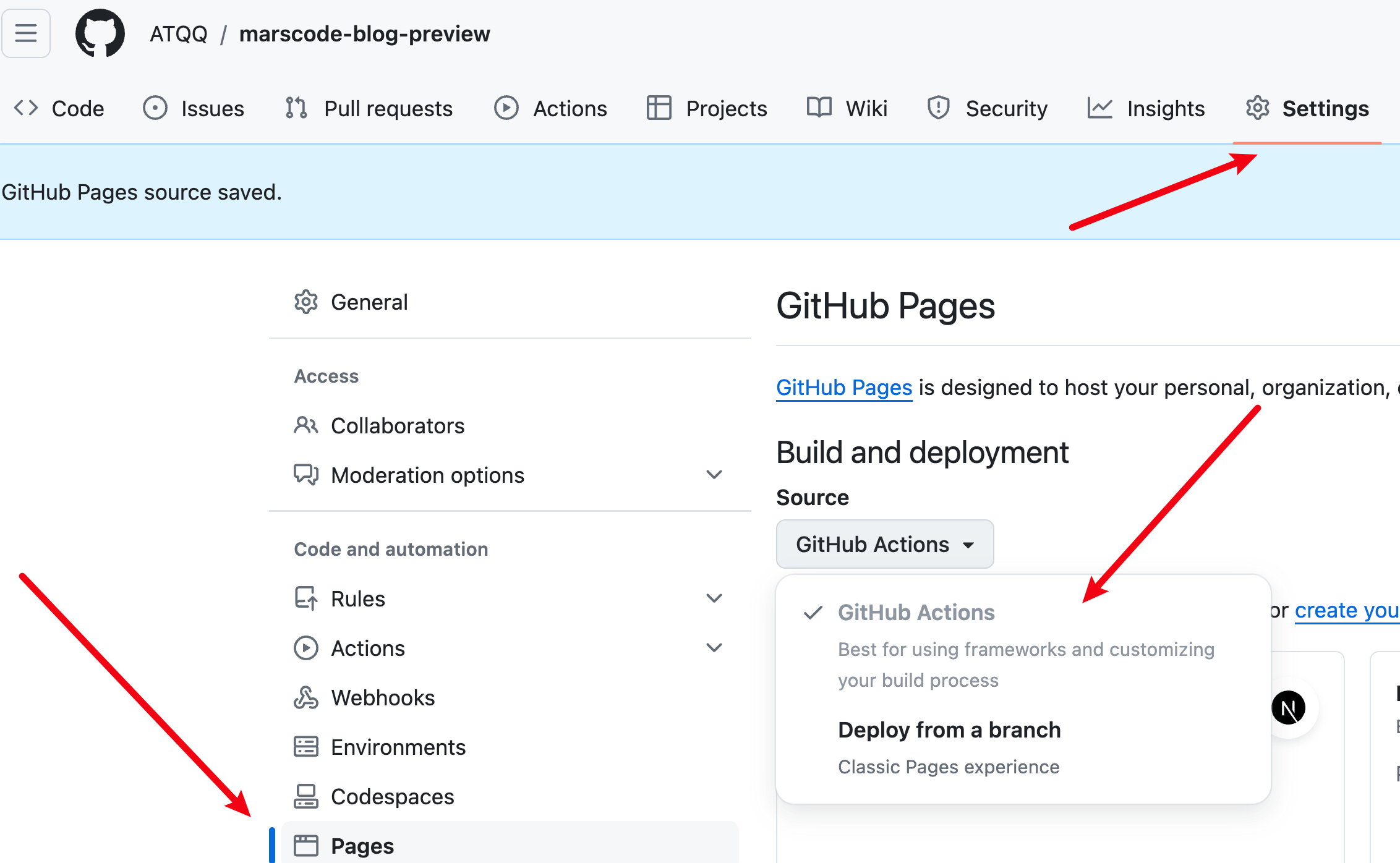Click the Code tab angle-brackets icon
The width and height of the screenshot is (1400, 863).
[x=26, y=108]
